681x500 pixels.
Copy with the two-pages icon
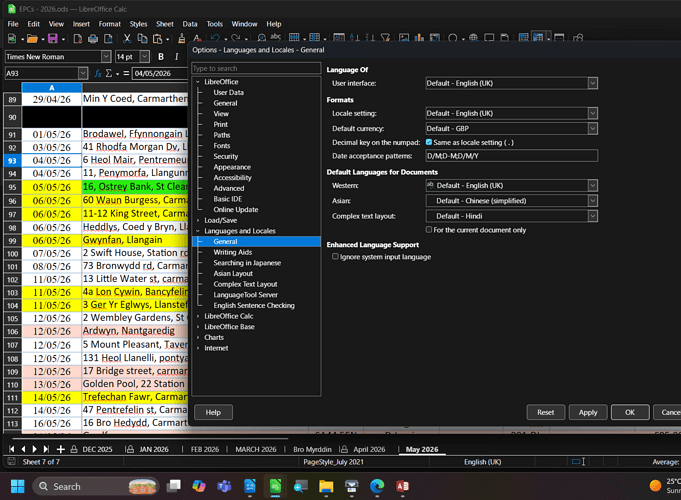142,39
